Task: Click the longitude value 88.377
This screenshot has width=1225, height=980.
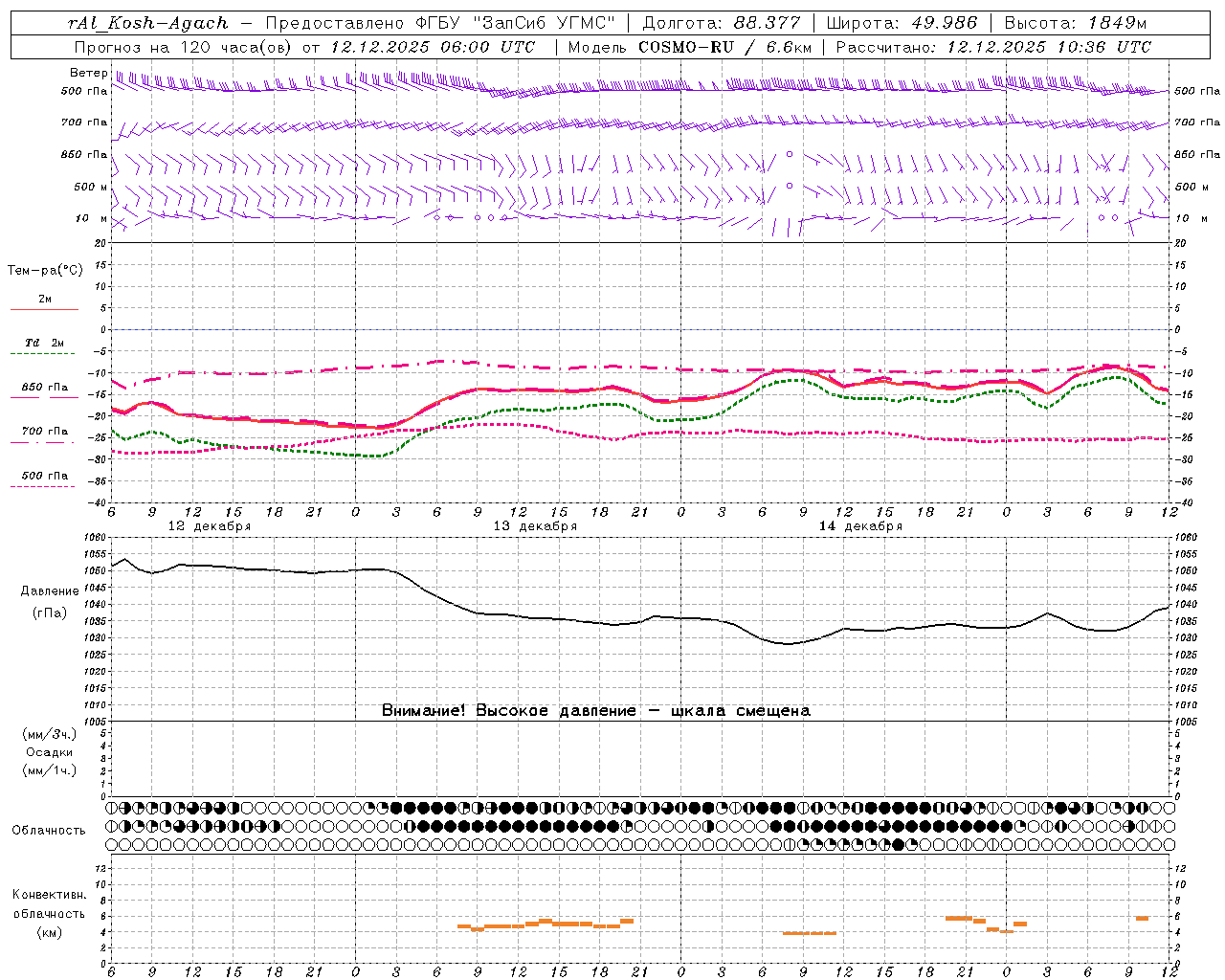Action: (x=767, y=24)
